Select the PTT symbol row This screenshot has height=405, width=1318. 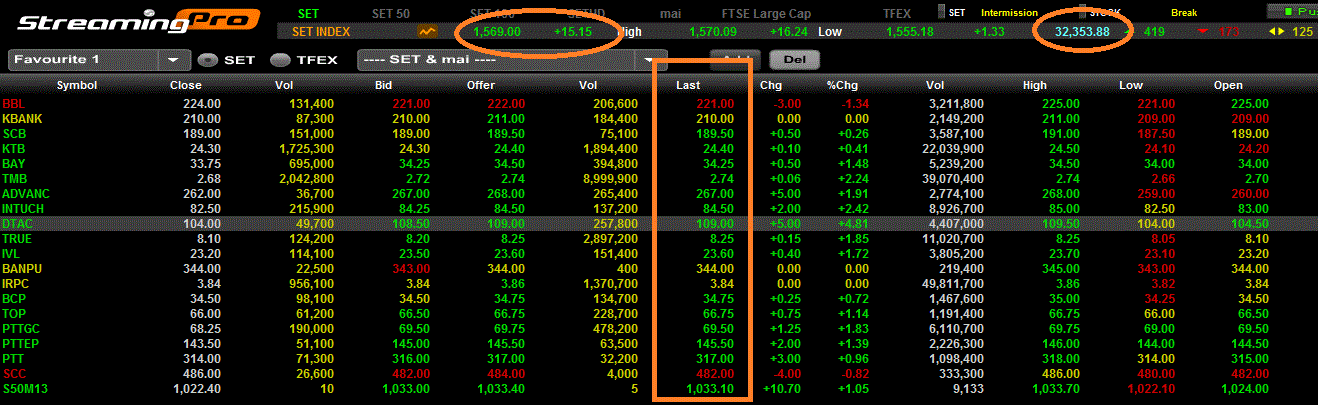point(659,359)
